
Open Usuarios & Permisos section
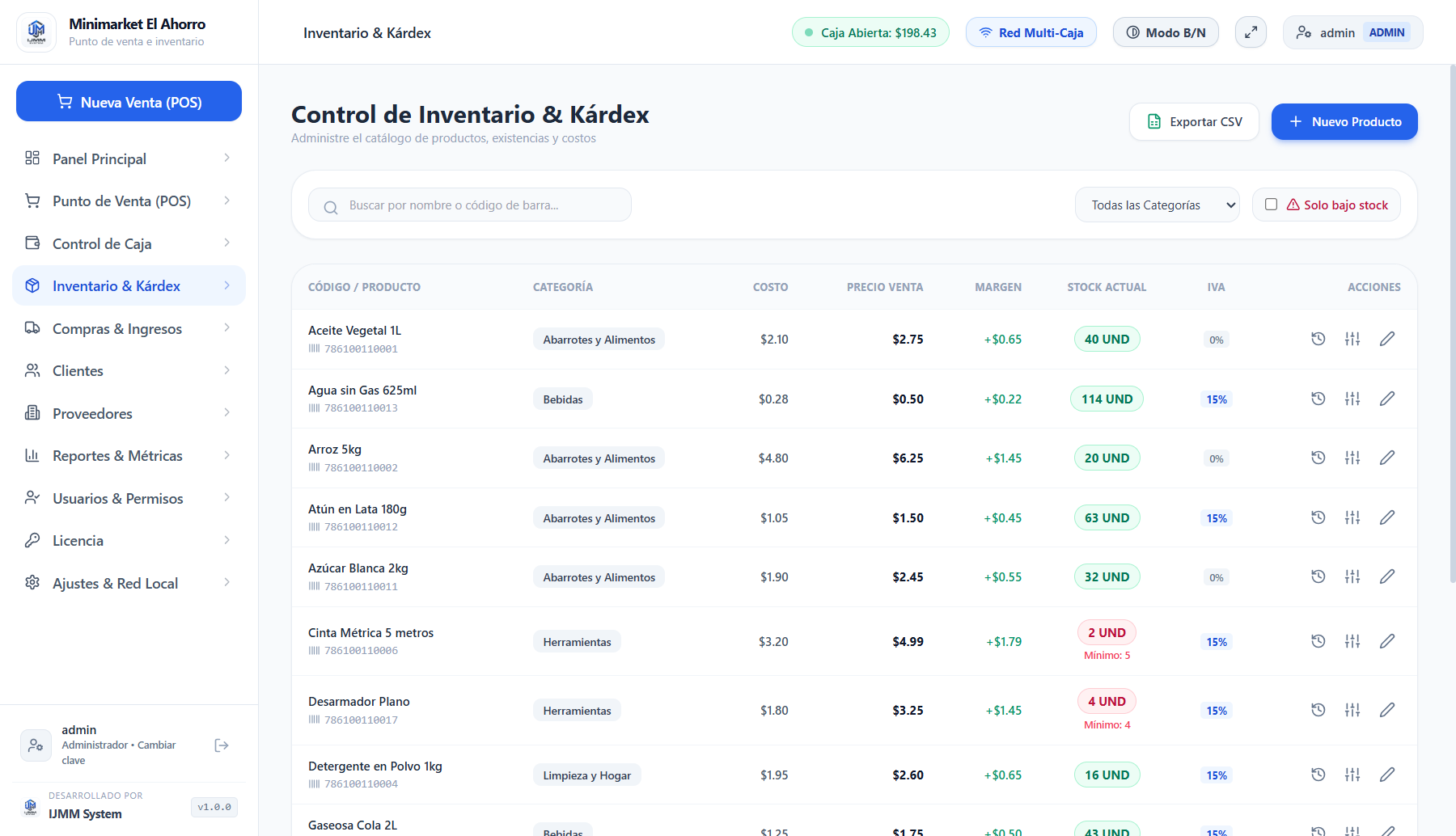tap(129, 498)
